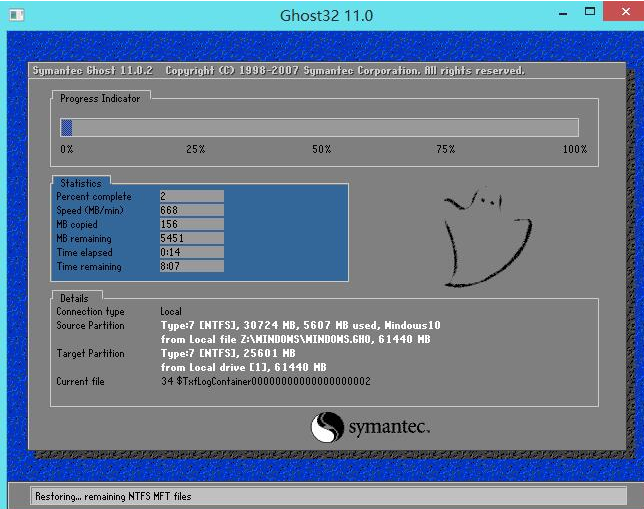Click the status bar restoring message
This screenshot has width=644, height=509.
point(112,496)
